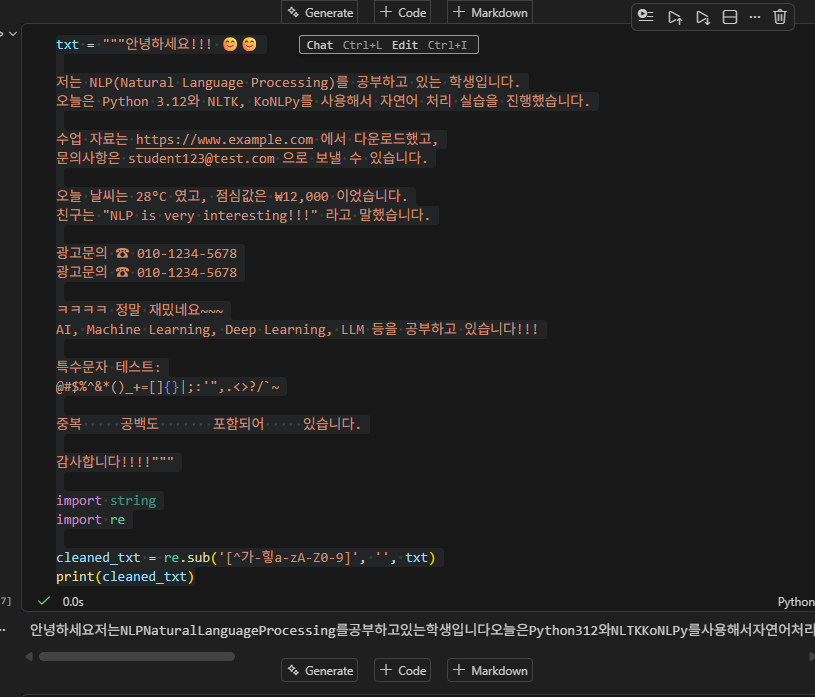Click first 010-1234-5678 phone line
The image size is (815, 697).
pyautogui.click(x=147, y=253)
